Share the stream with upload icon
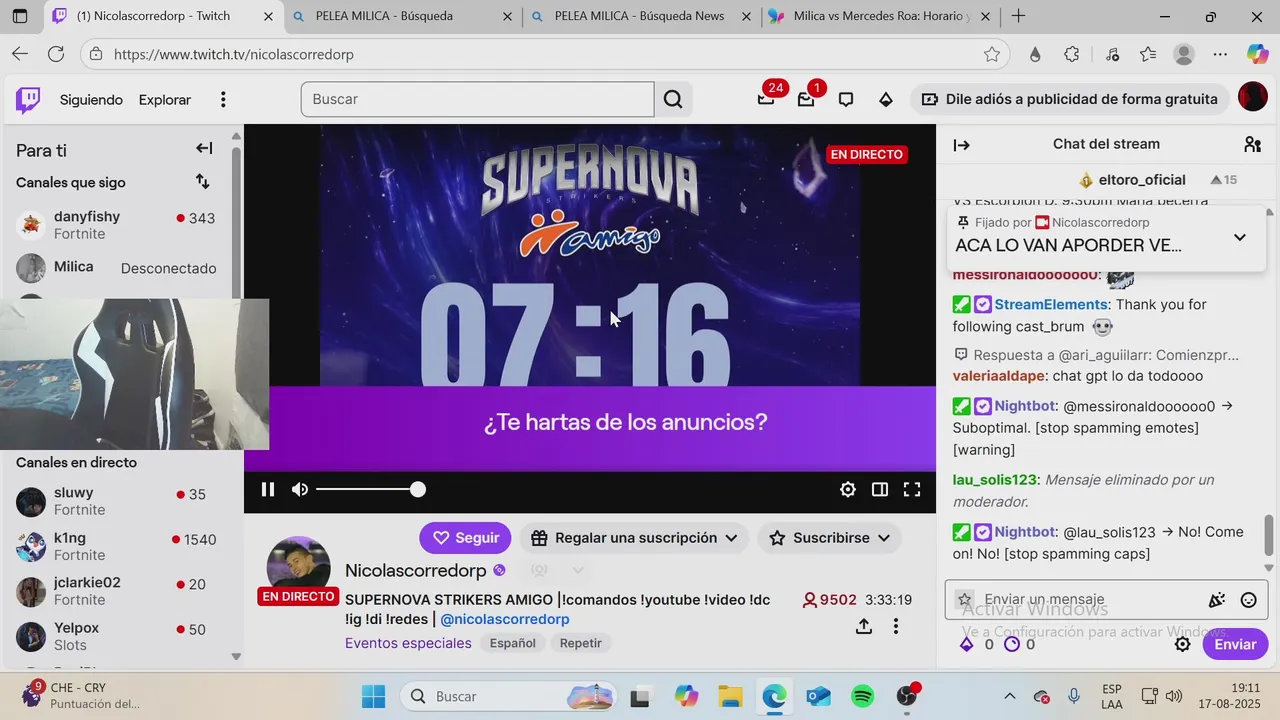The width and height of the screenshot is (1280, 720). point(864,626)
